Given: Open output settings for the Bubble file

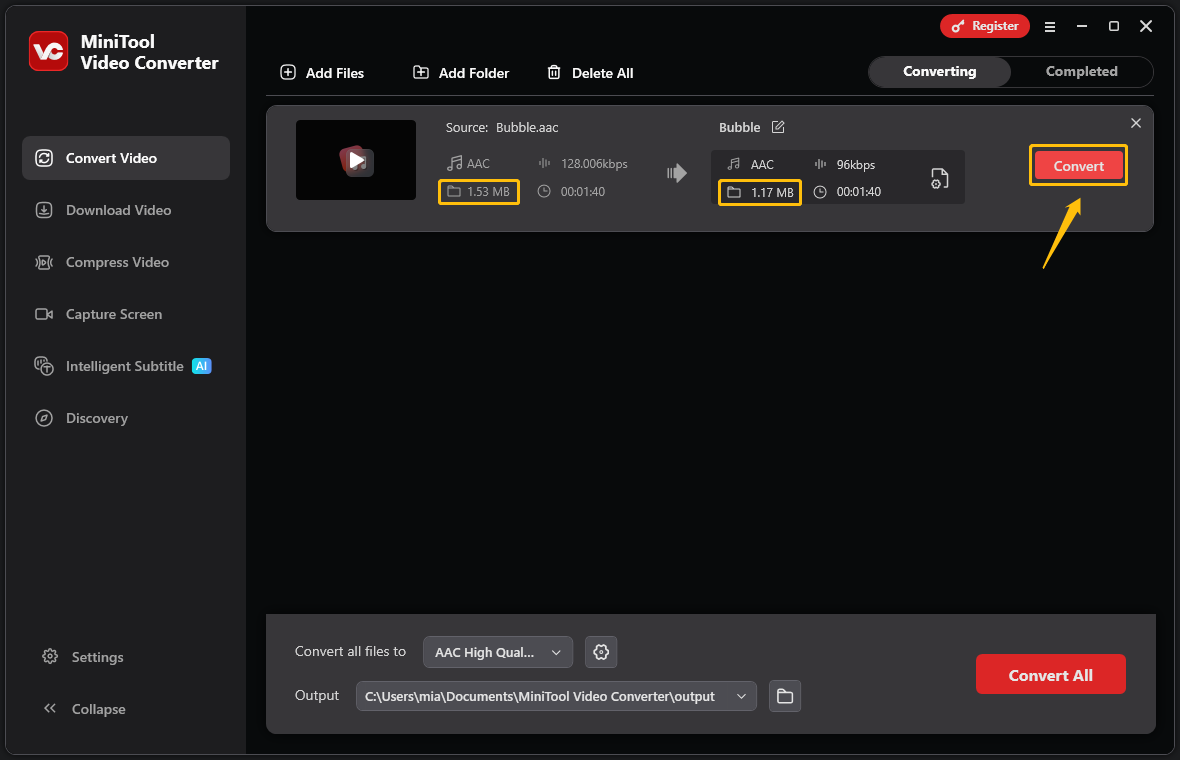Looking at the screenshot, I should 939,178.
